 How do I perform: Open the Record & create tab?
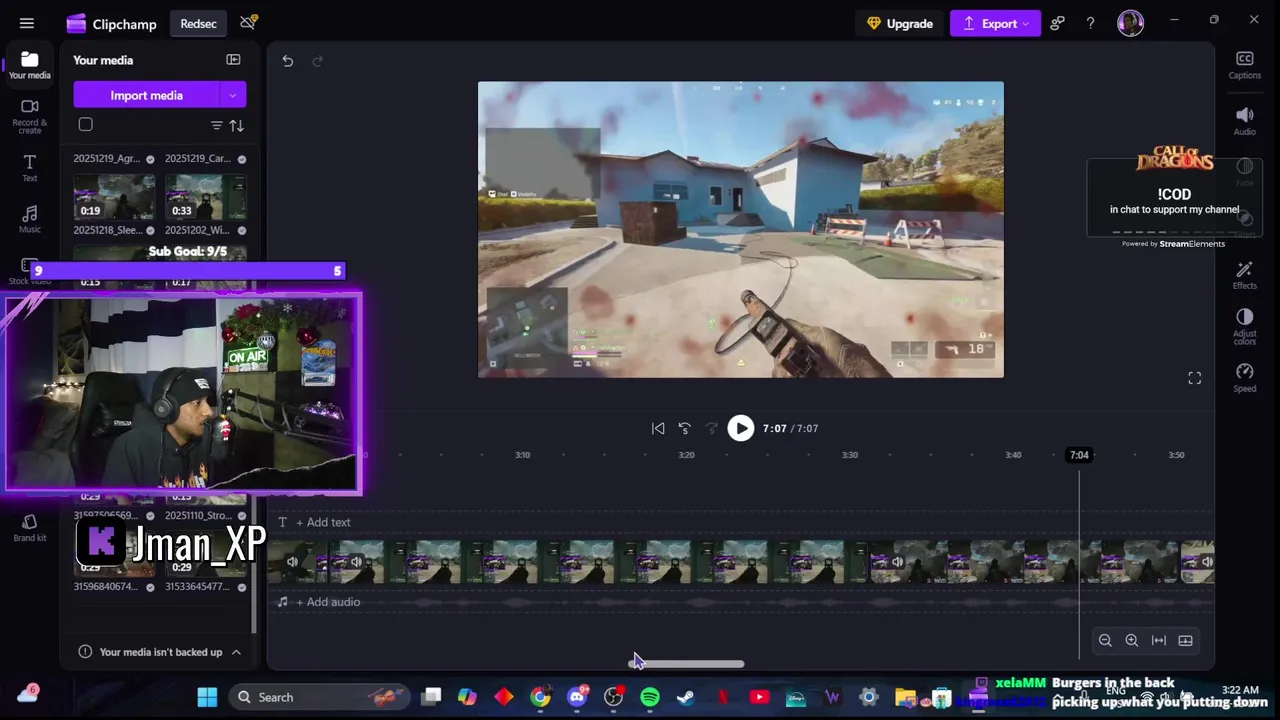point(30,117)
